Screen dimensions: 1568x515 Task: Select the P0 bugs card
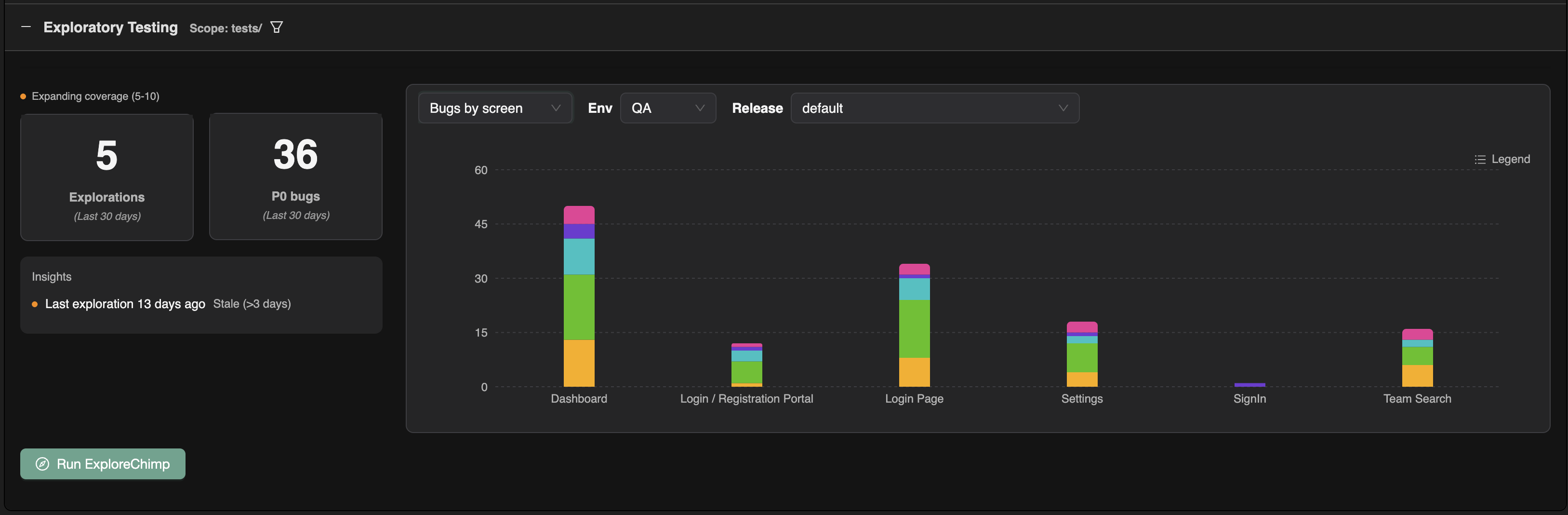click(x=295, y=177)
